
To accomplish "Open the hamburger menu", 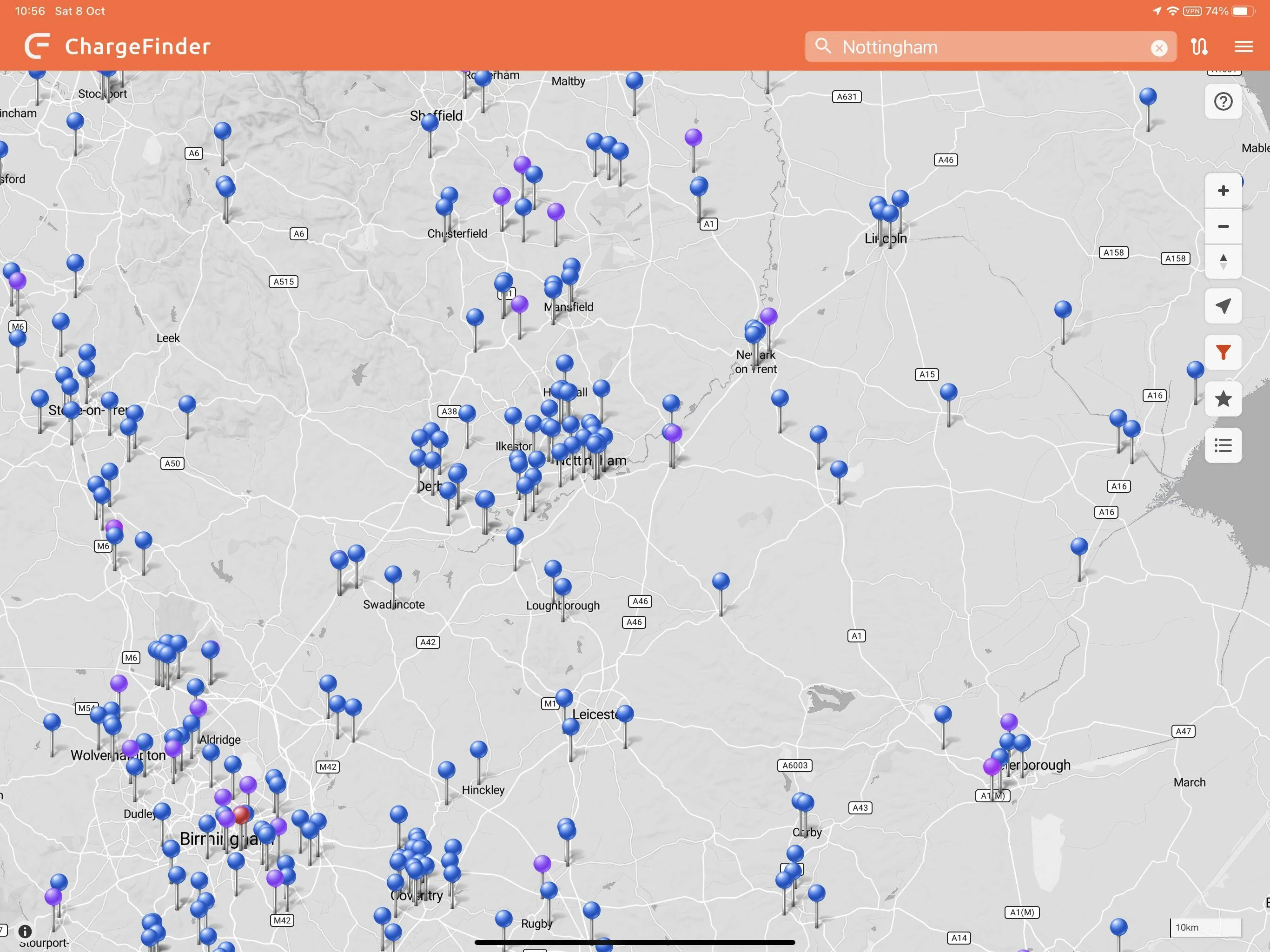I will 1244,46.
